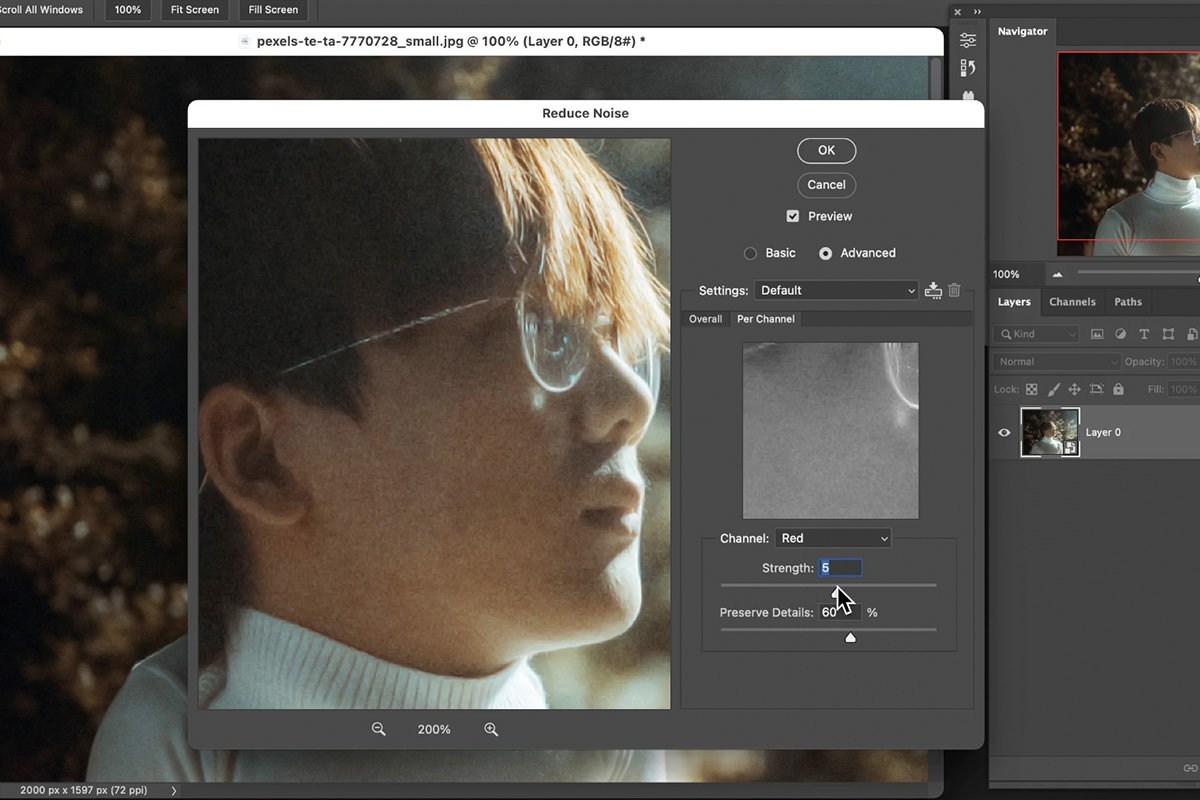Click the large face preview image
1200x800 pixels.
click(x=434, y=424)
